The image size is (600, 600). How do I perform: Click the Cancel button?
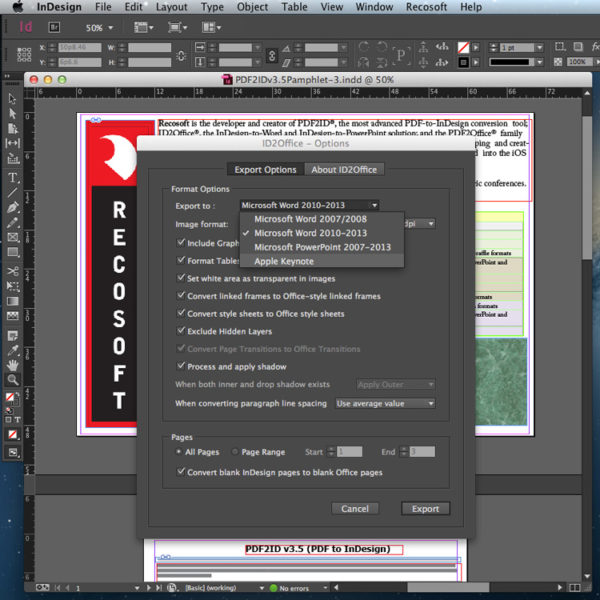[x=355, y=508]
